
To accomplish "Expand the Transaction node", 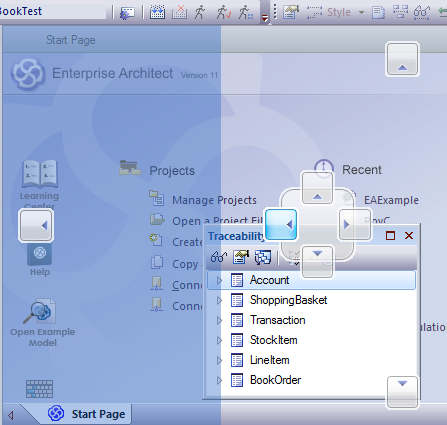I will tap(219, 320).
